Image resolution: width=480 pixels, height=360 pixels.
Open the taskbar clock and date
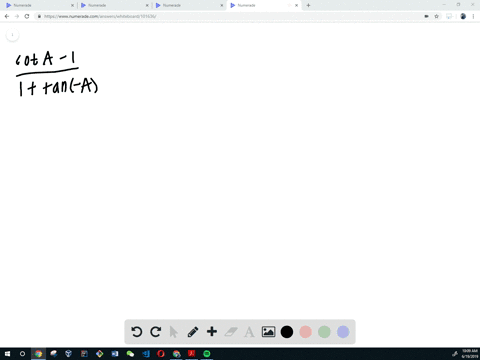[470, 354]
